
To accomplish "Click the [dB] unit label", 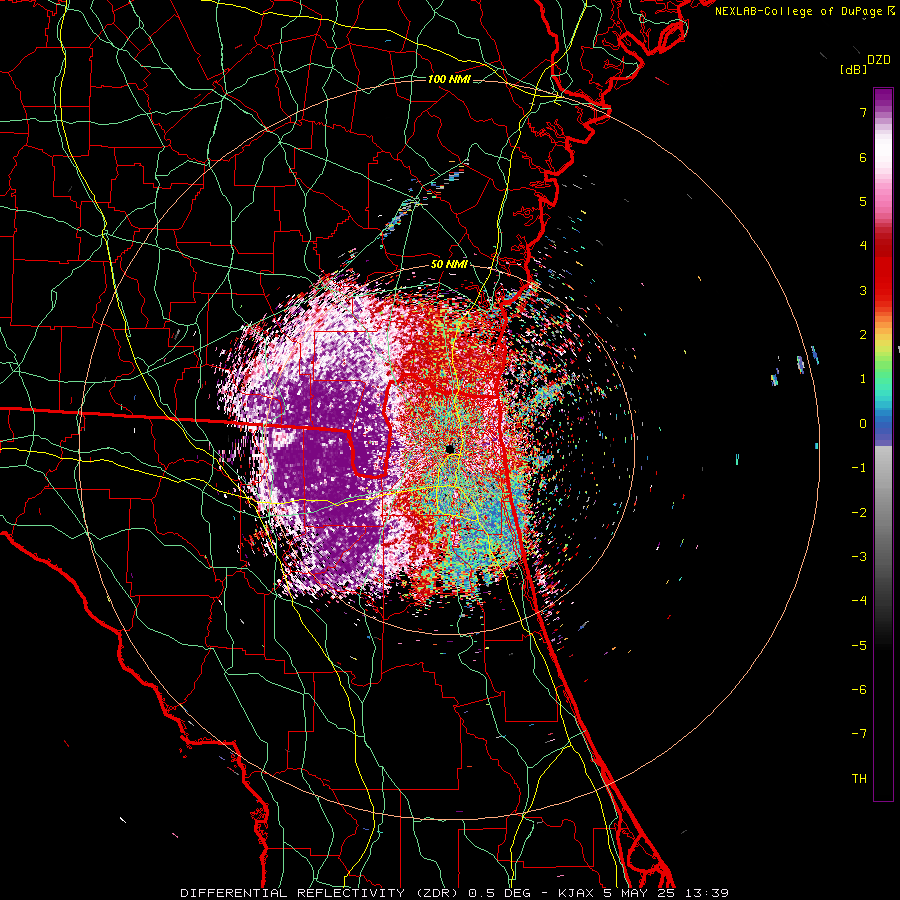I will point(853,69).
